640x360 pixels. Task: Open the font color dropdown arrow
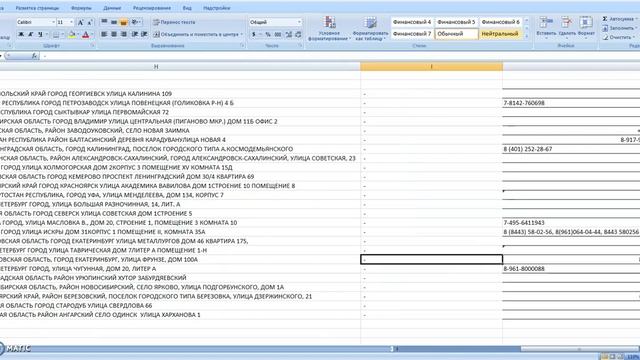(x=92, y=35)
